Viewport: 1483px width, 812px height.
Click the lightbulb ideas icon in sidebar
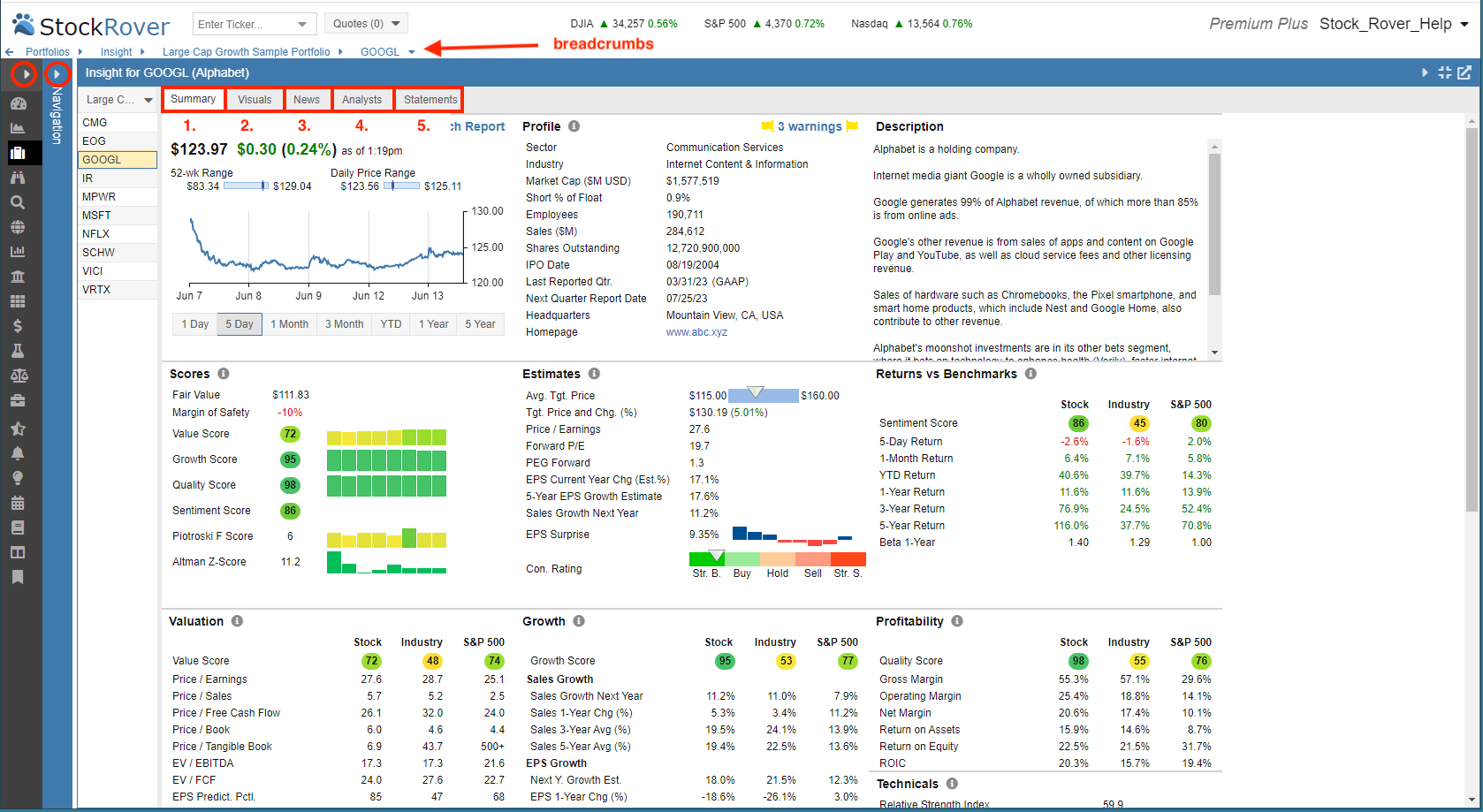(x=18, y=478)
